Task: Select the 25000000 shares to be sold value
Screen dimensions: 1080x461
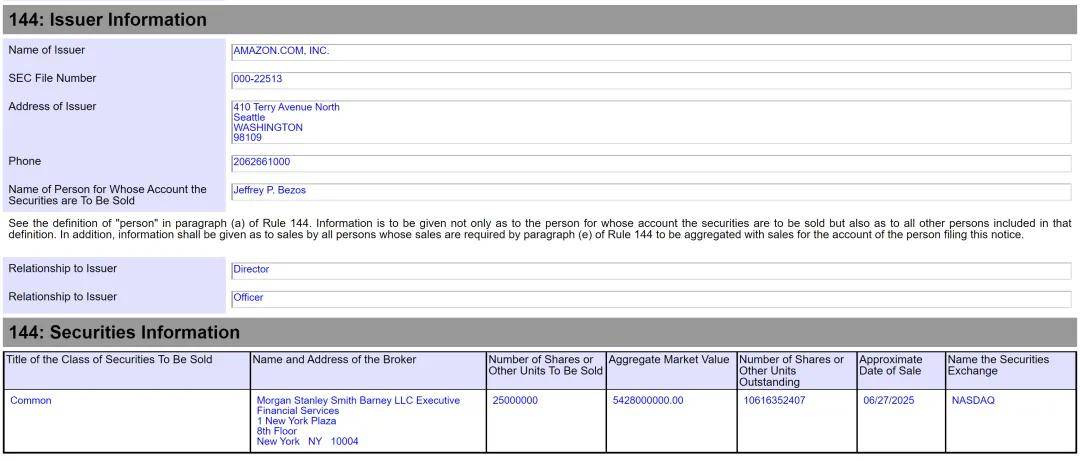Action: pos(515,401)
